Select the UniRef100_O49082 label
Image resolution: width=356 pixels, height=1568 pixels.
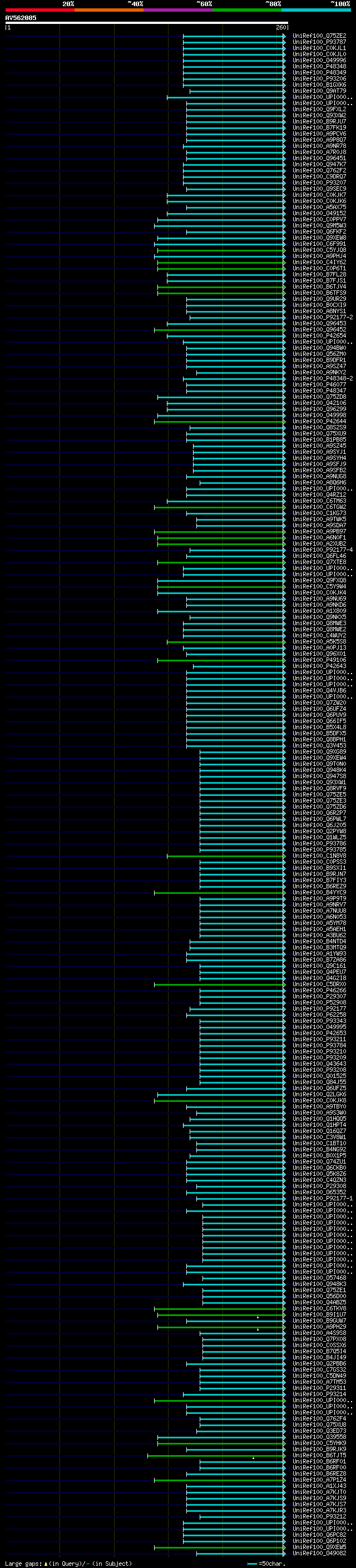pos(319,1554)
